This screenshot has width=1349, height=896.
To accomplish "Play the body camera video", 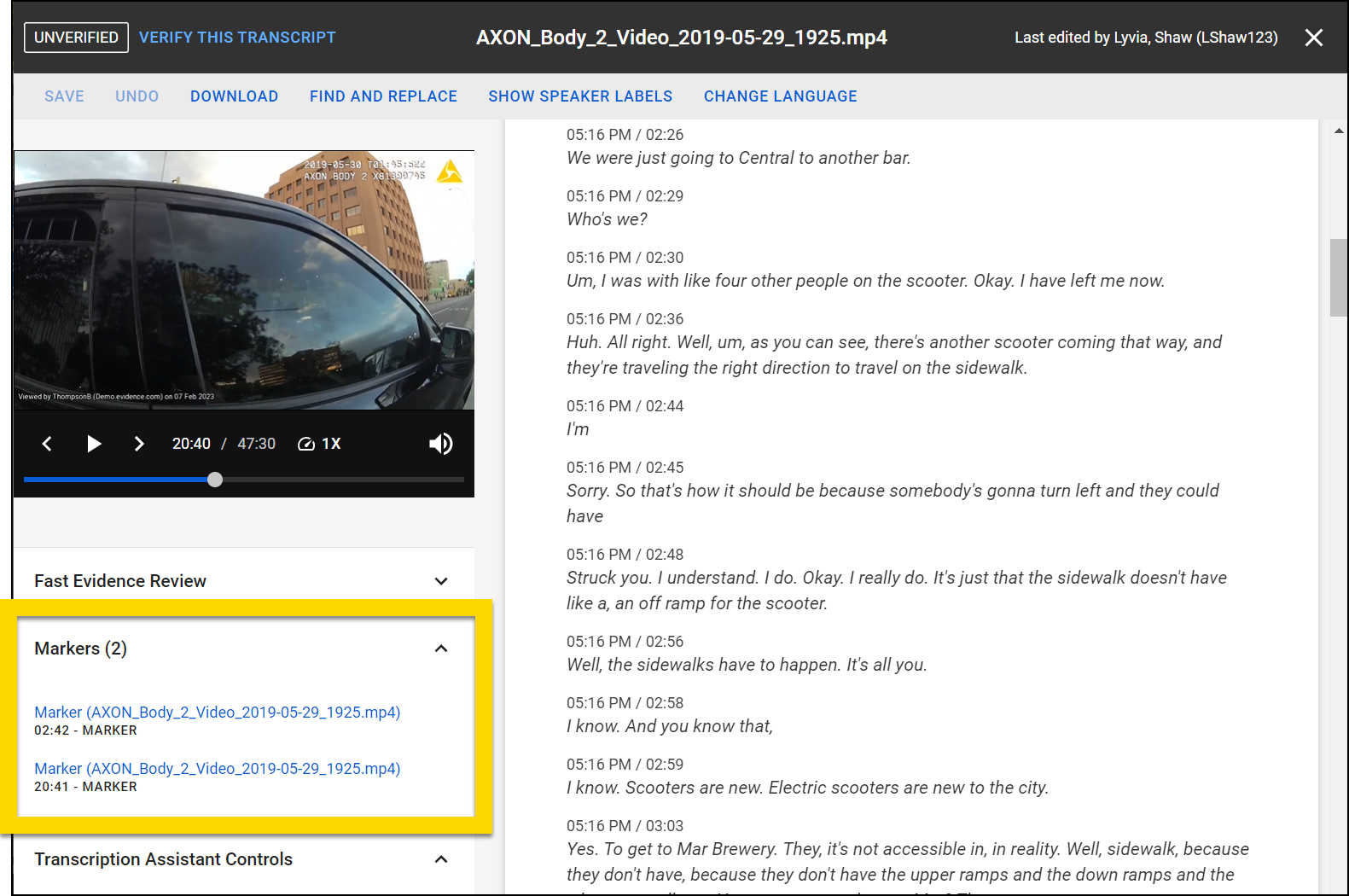I will (x=94, y=444).
